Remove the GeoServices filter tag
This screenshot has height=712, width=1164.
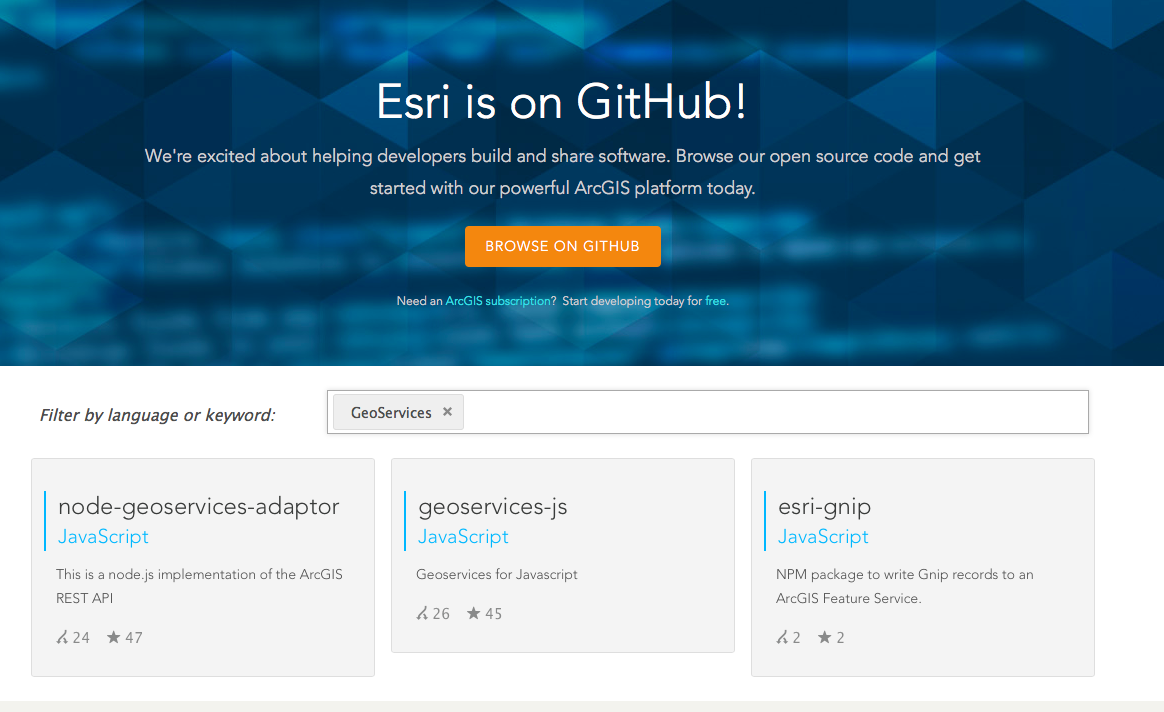tap(447, 411)
